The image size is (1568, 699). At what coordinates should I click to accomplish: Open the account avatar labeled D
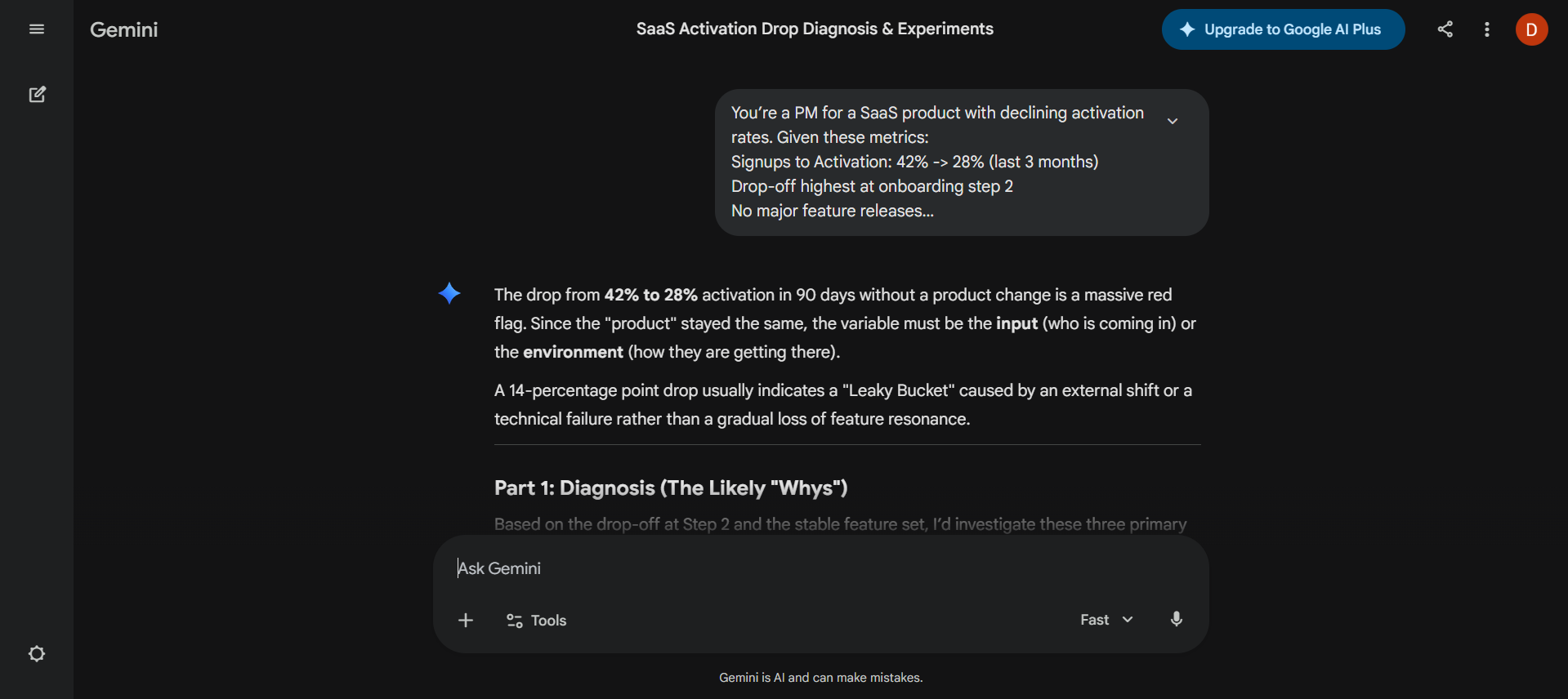tap(1531, 29)
